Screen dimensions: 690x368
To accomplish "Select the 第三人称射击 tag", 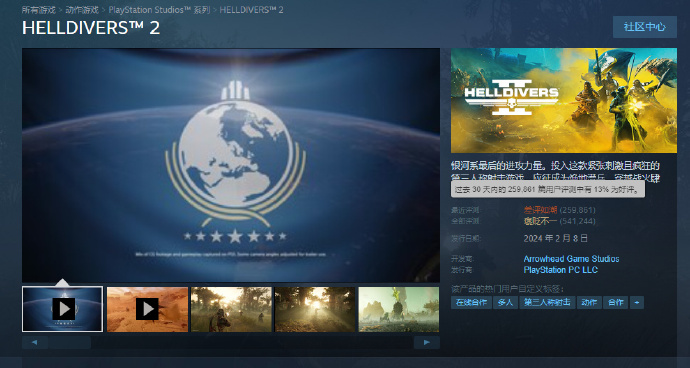I will coord(547,302).
